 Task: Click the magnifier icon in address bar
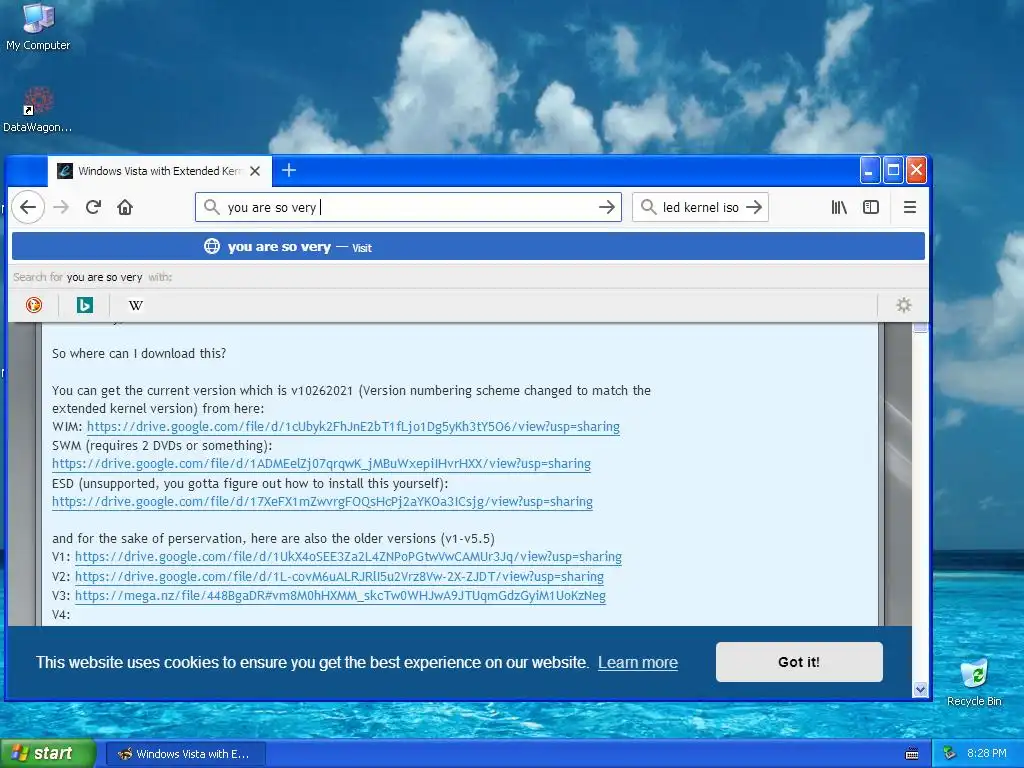[211, 207]
